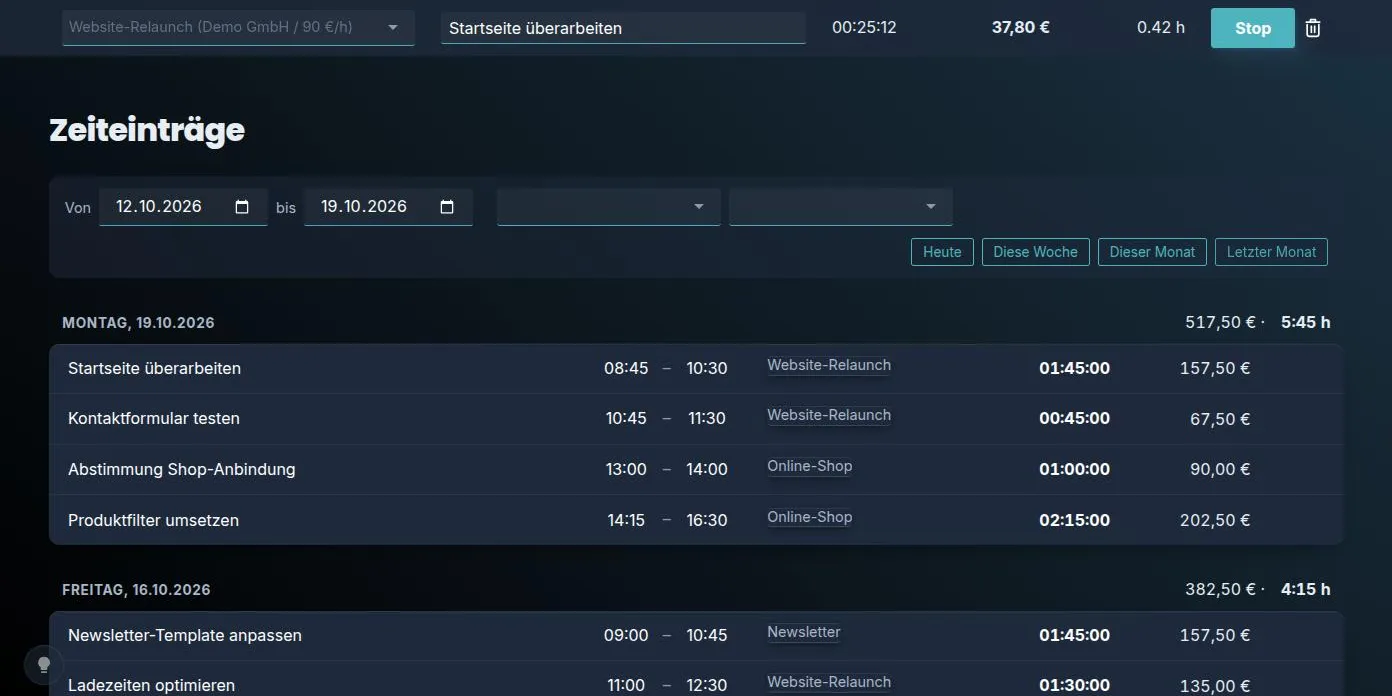Filter entries to Letzter Monat
This screenshot has height=696, width=1392.
(x=1271, y=252)
